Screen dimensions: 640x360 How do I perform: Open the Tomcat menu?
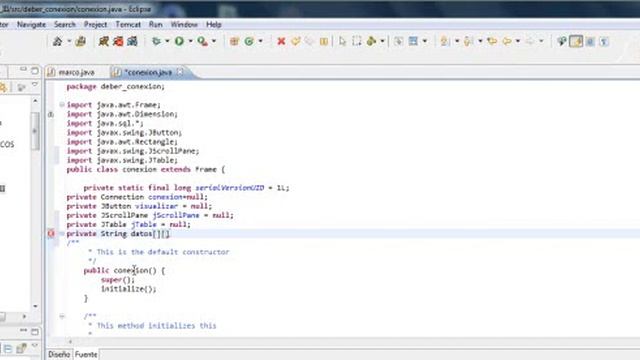128,24
